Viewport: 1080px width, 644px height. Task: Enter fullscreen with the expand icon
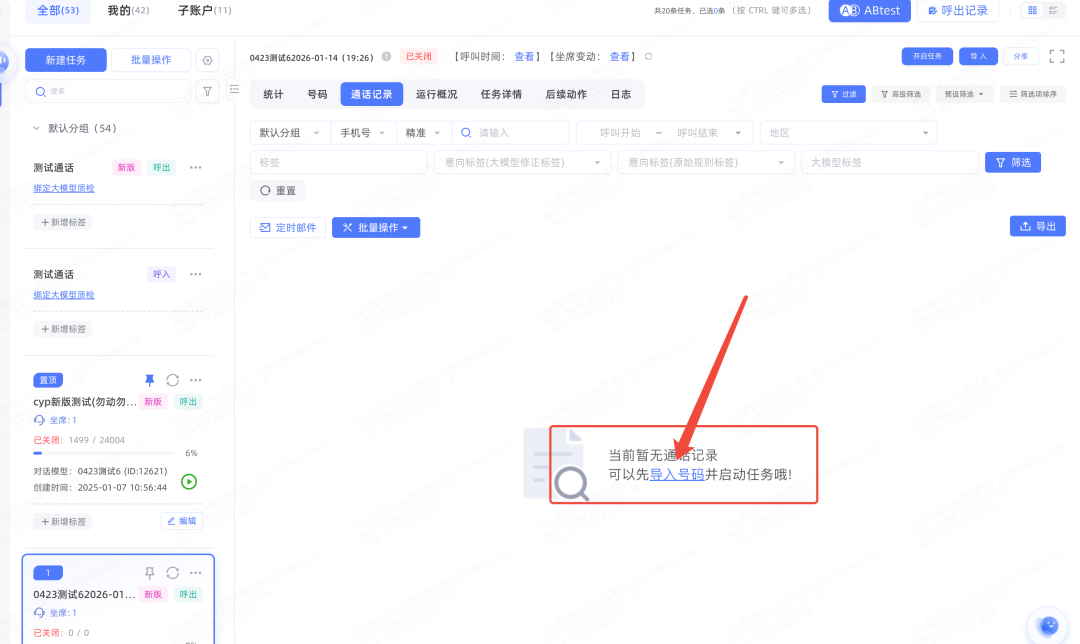[1056, 57]
